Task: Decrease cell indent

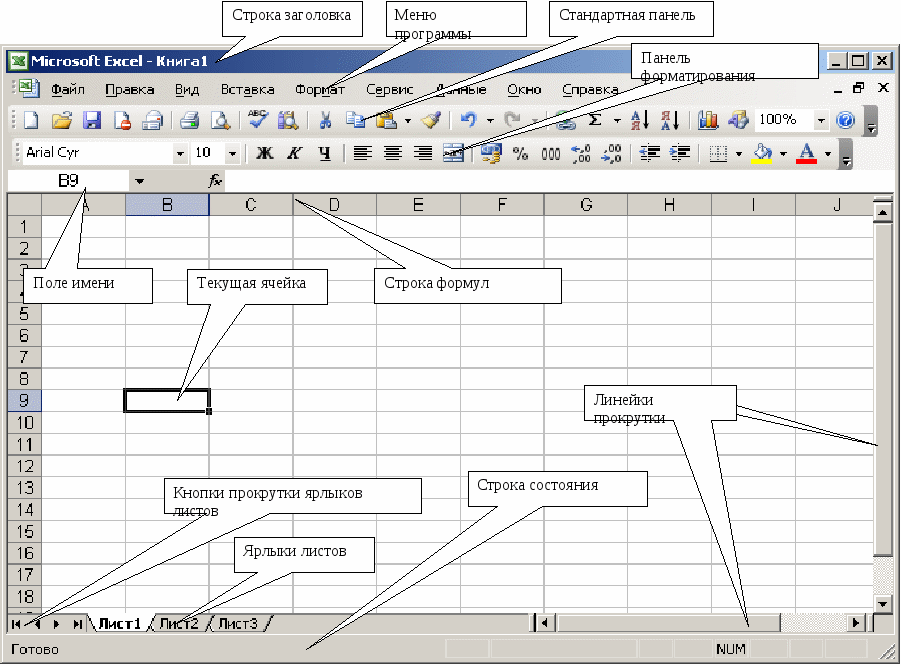Action: pos(649,153)
